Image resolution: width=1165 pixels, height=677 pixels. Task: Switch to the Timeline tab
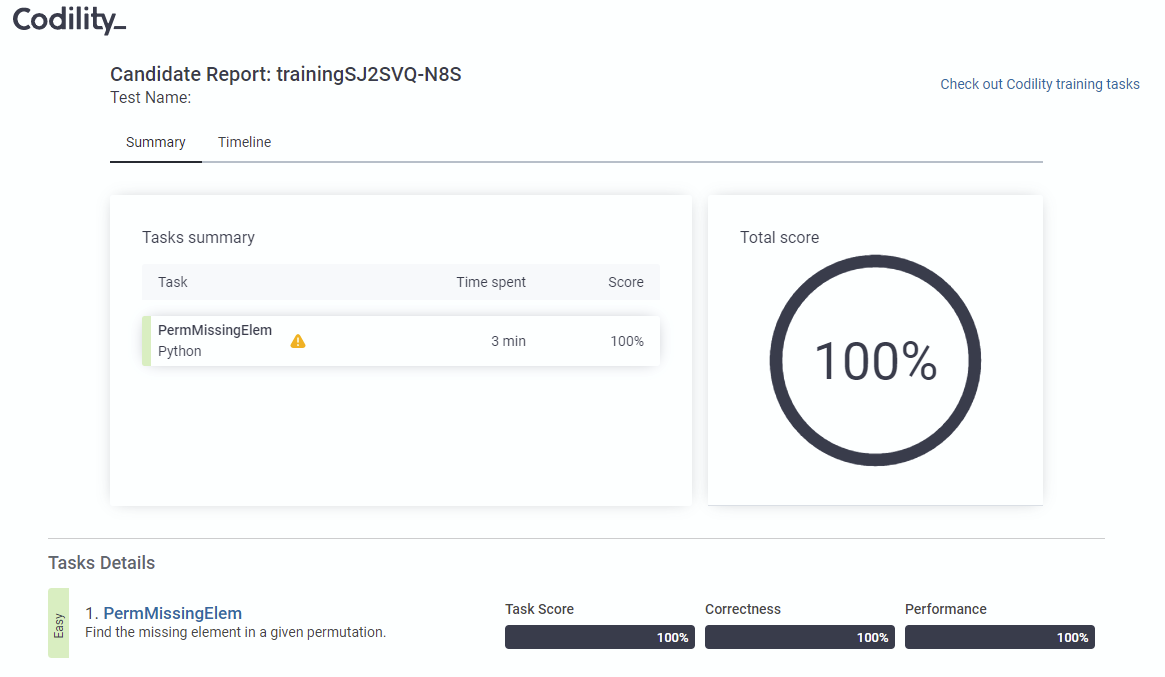coord(244,142)
